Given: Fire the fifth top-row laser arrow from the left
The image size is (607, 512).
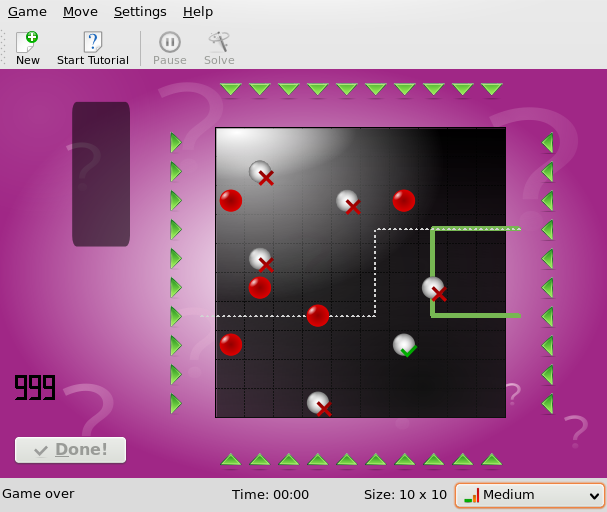Looking at the screenshot, I should (347, 89).
